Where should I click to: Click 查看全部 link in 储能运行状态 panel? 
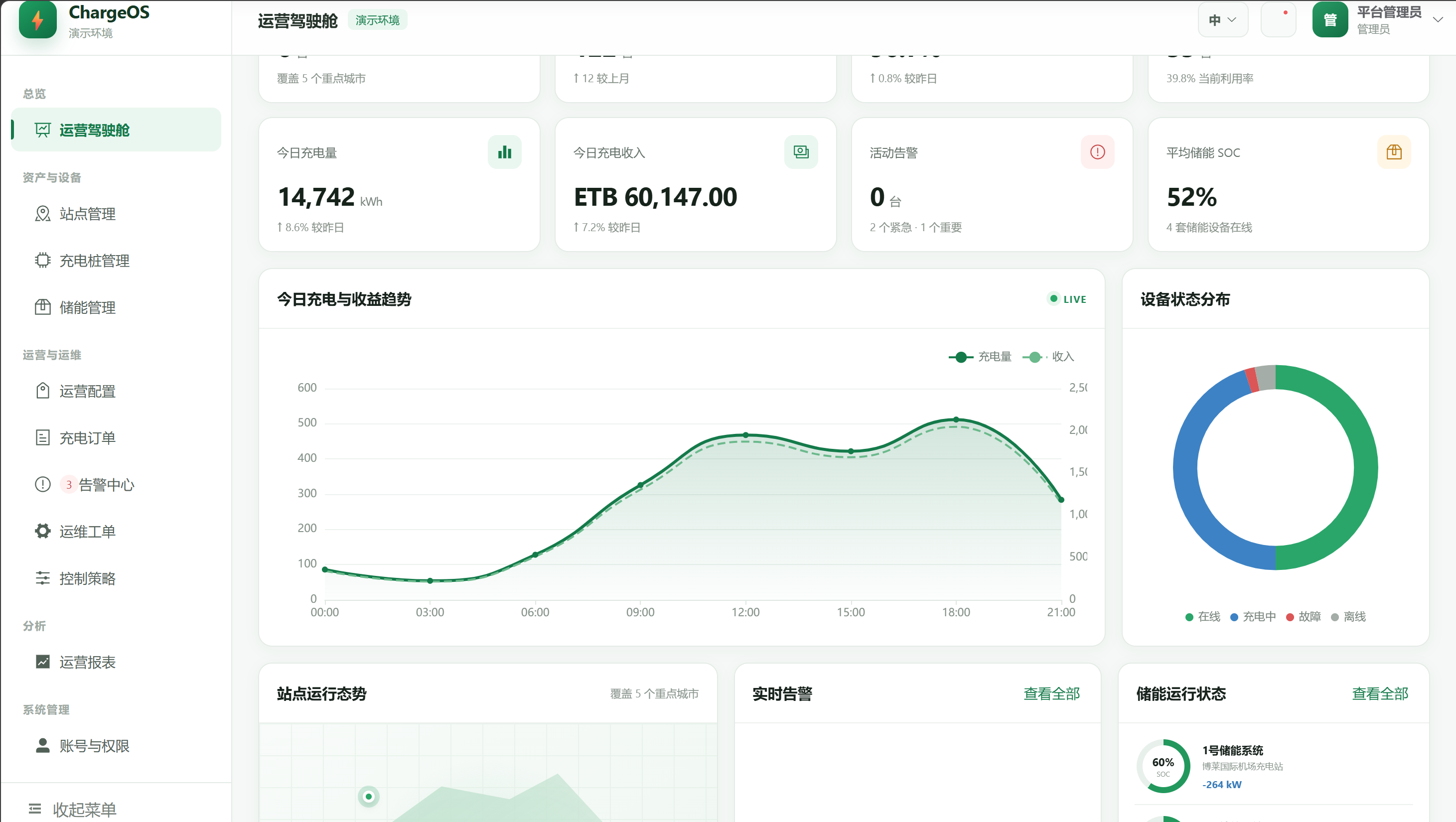[x=1380, y=694]
